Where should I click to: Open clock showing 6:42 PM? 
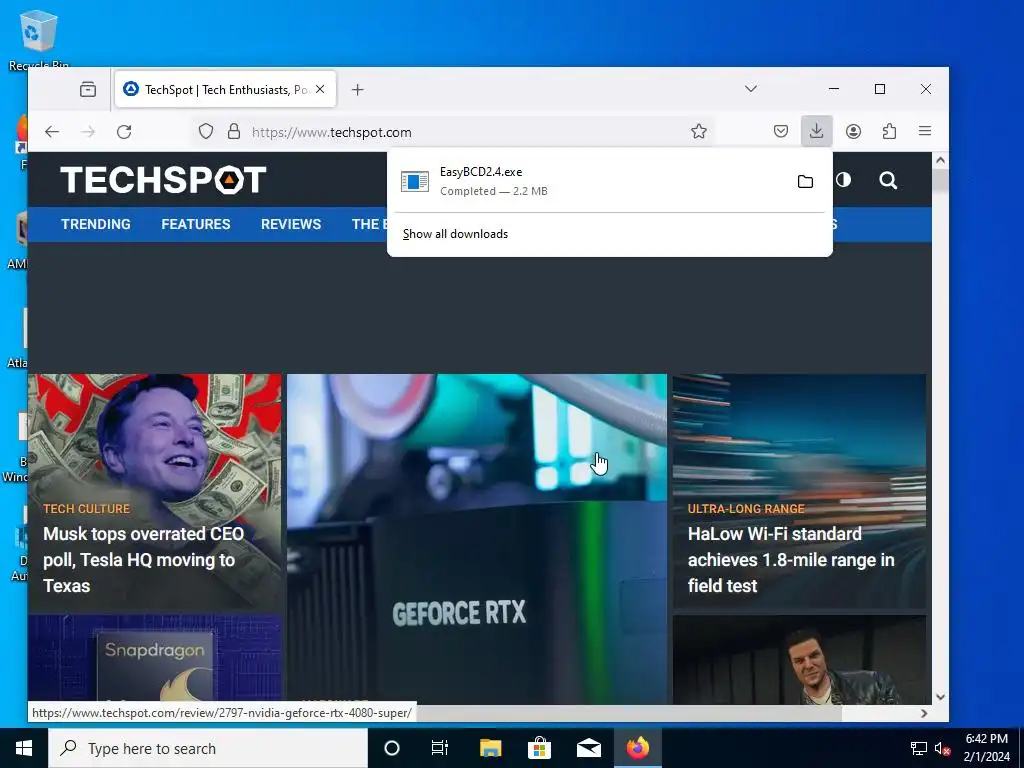[986, 748]
